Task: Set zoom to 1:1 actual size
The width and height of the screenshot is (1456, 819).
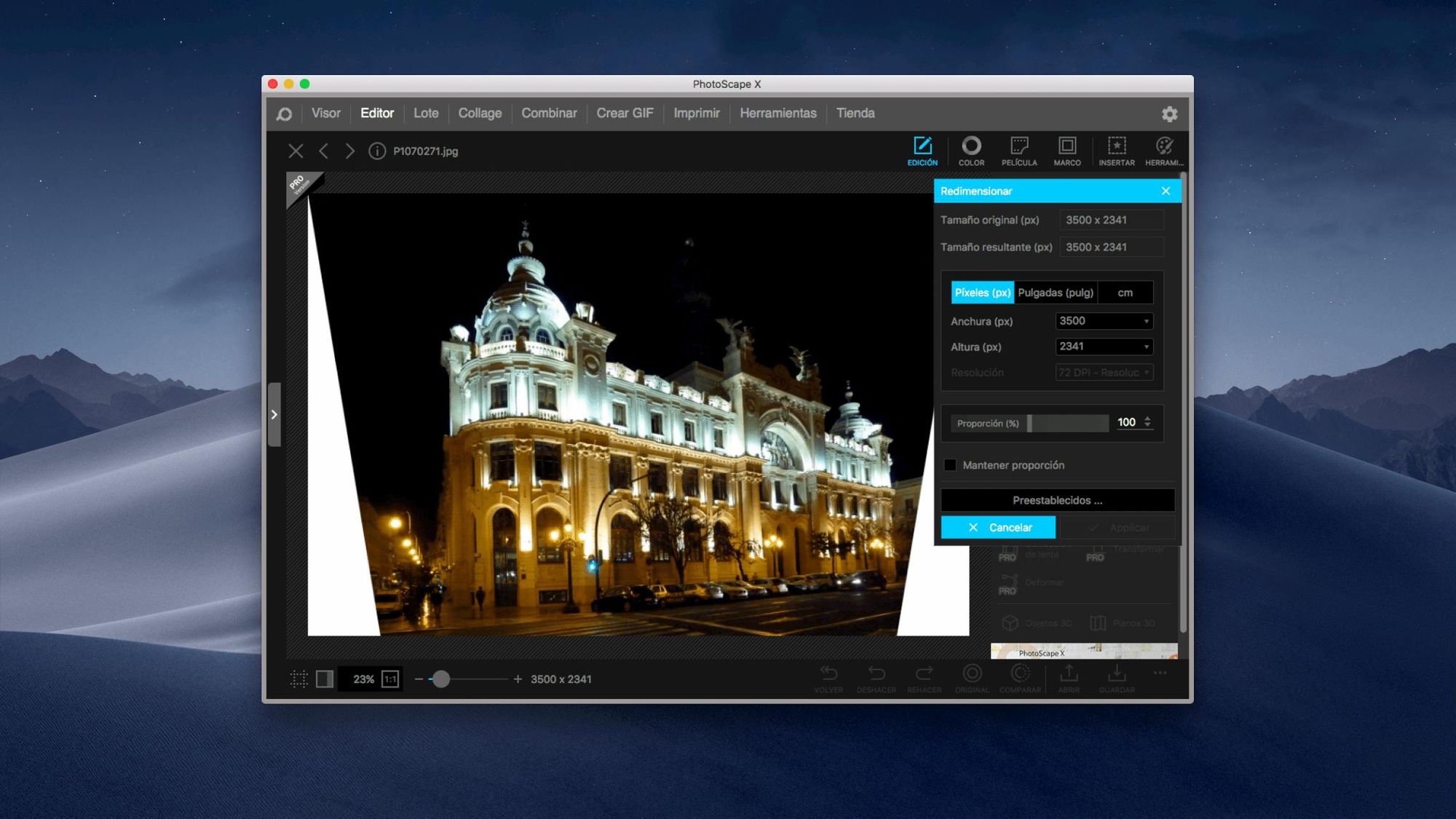Action: (x=390, y=679)
